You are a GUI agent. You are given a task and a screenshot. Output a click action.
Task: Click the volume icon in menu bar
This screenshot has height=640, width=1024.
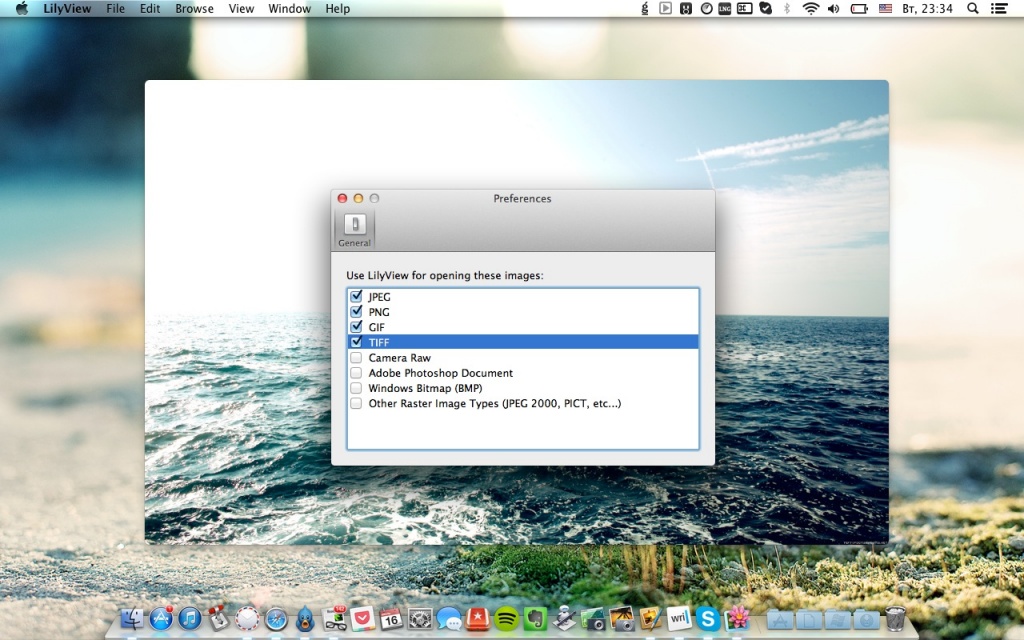(x=834, y=9)
